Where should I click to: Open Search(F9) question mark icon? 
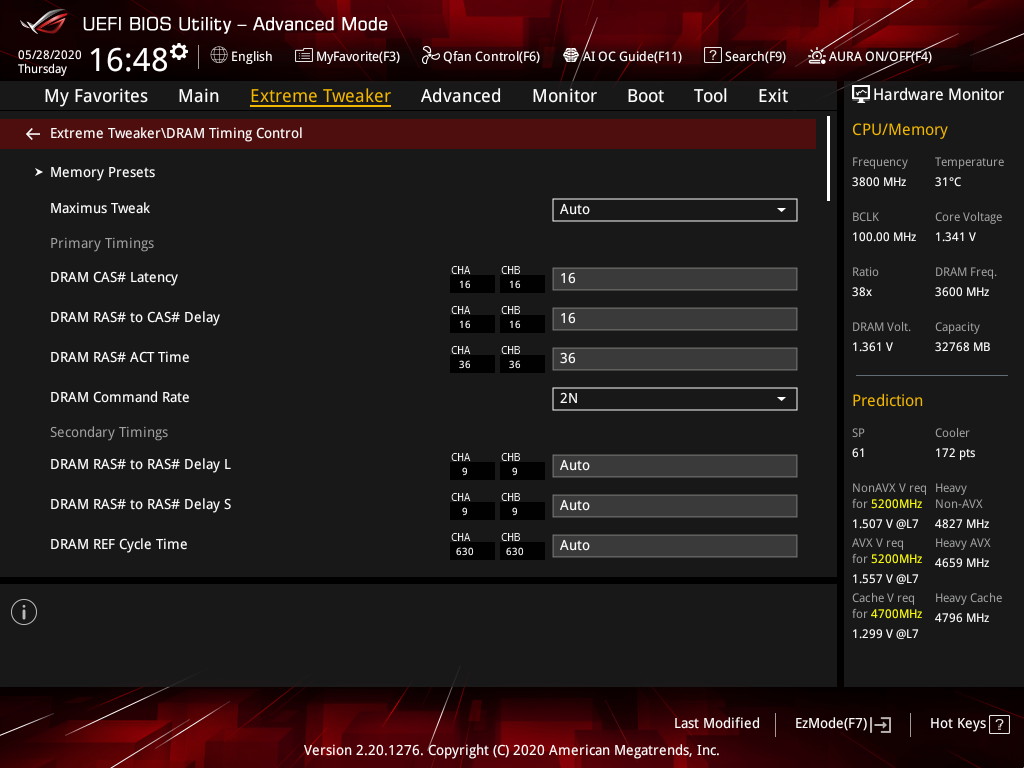(713, 56)
